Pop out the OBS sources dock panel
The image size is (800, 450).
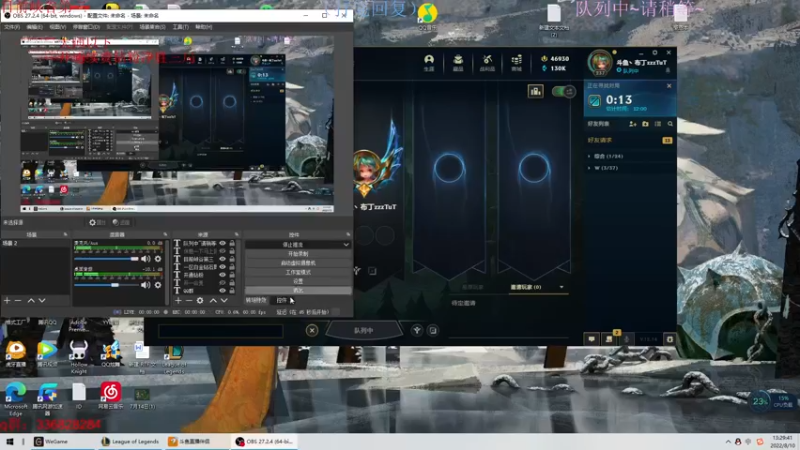pyautogui.click(x=236, y=235)
